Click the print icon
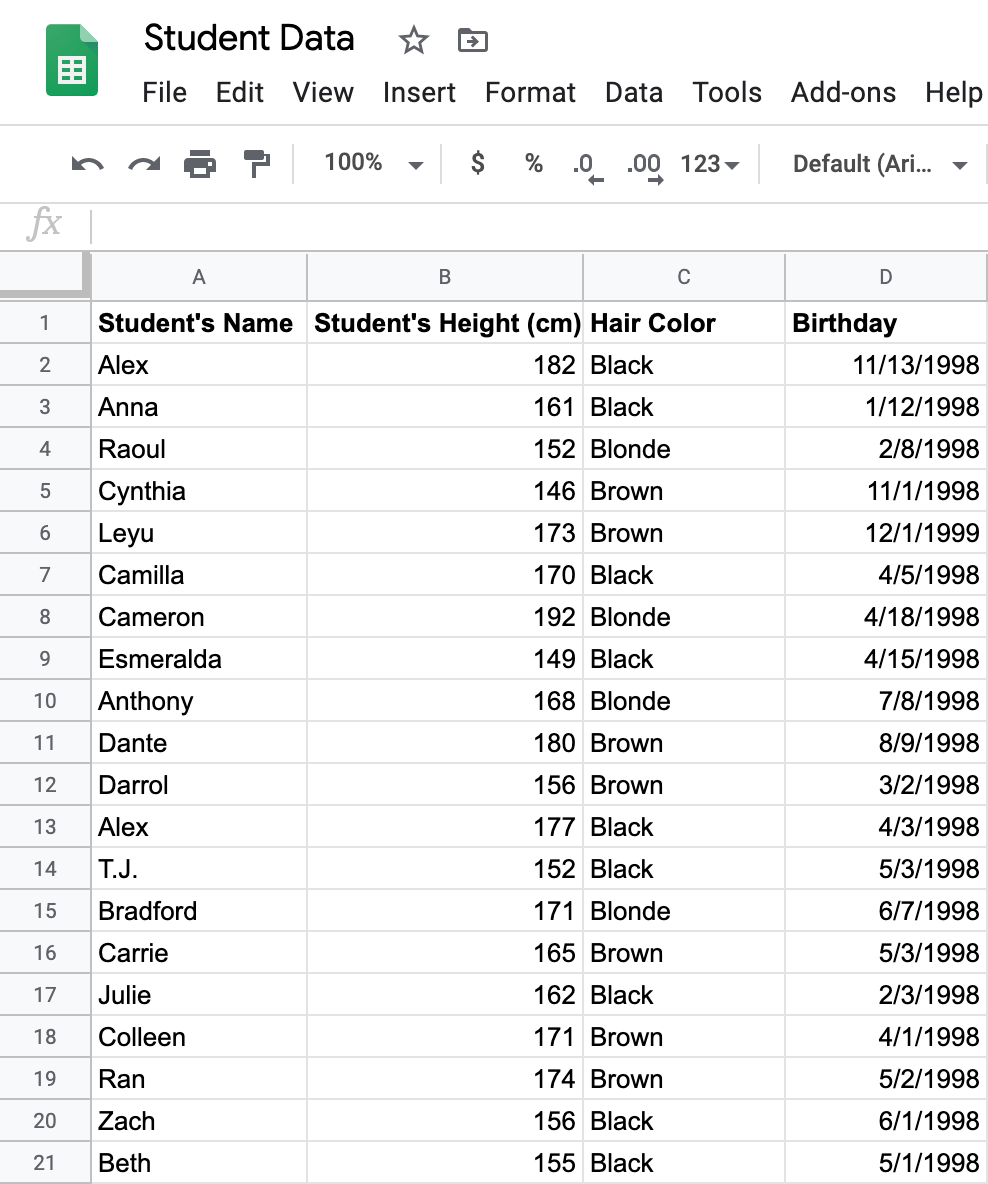988x1184 pixels. (x=200, y=163)
